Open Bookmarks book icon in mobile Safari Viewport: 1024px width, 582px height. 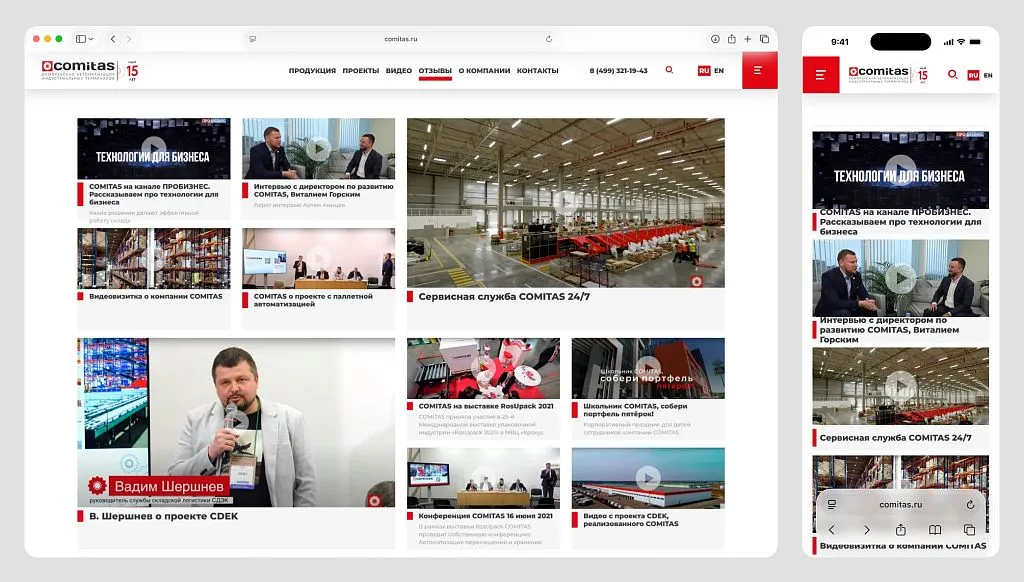[x=935, y=530]
